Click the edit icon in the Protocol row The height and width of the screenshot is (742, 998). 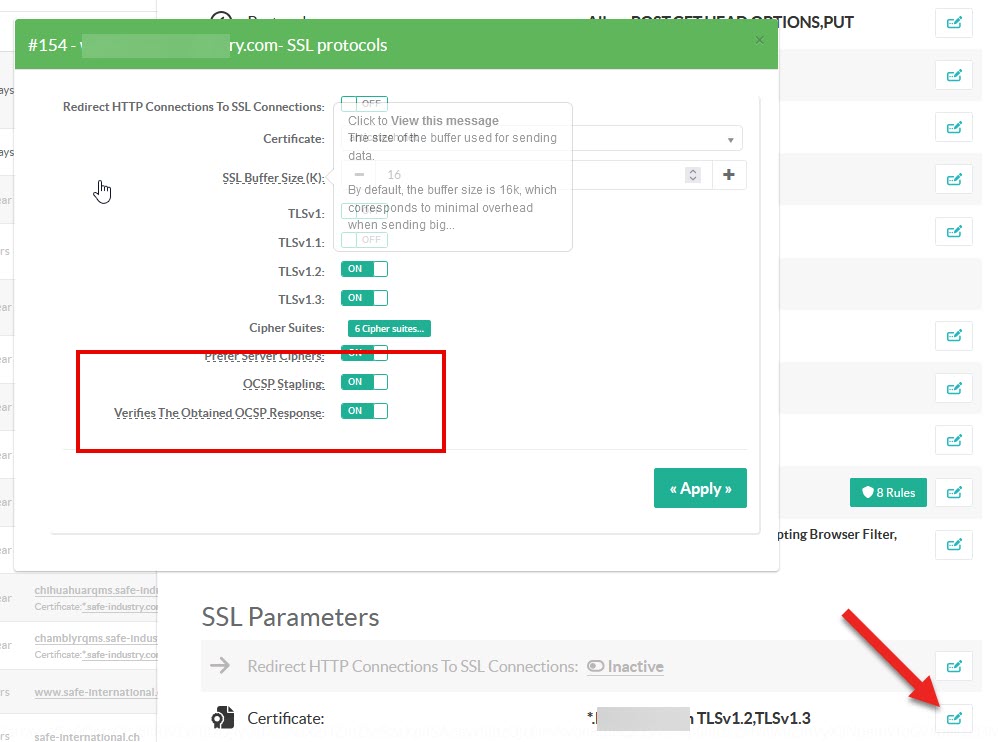tap(953, 22)
